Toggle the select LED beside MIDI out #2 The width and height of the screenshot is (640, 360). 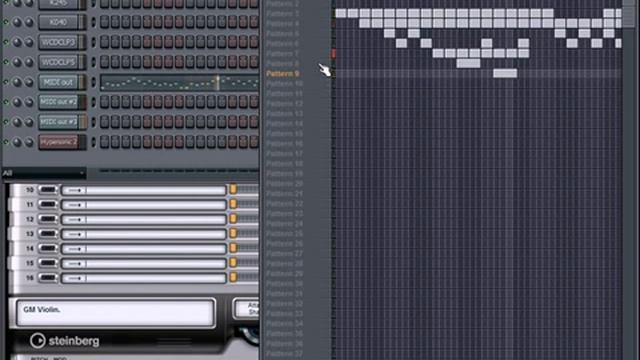93,102
